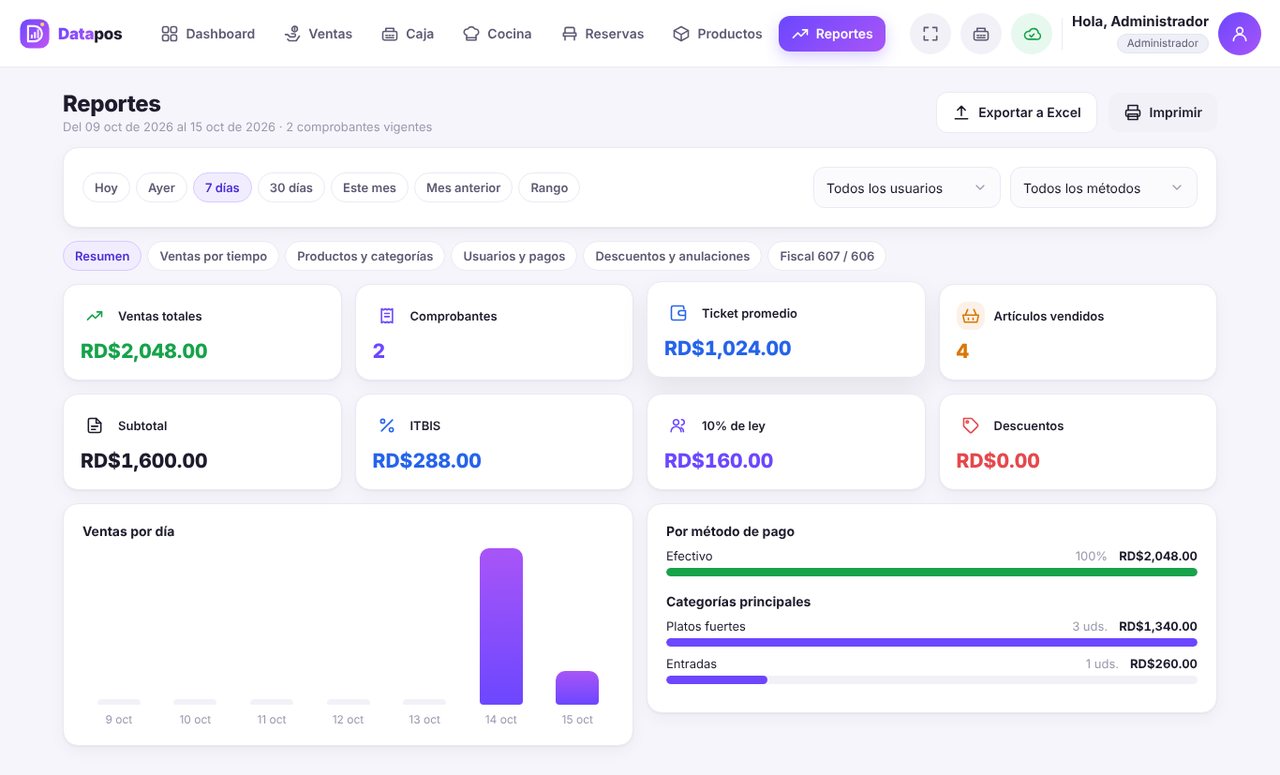Select the 30 días period filter

point(291,188)
